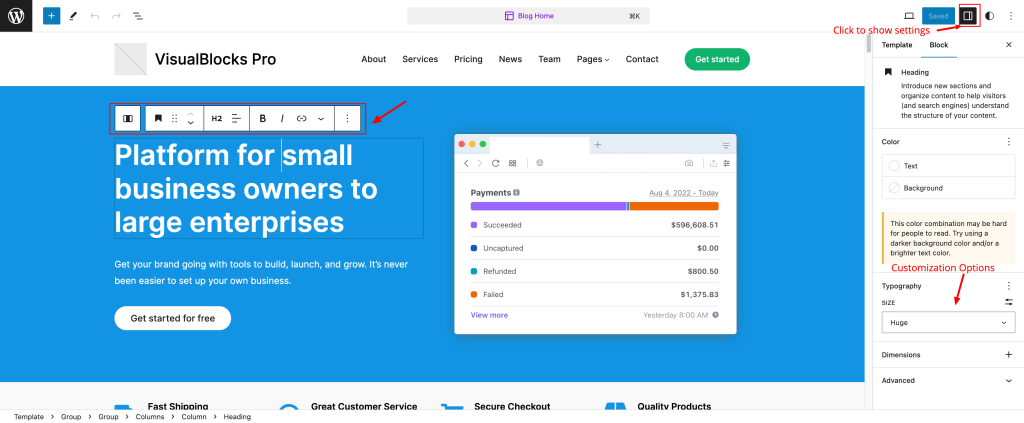Apply italic formatting to heading

pos(282,118)
